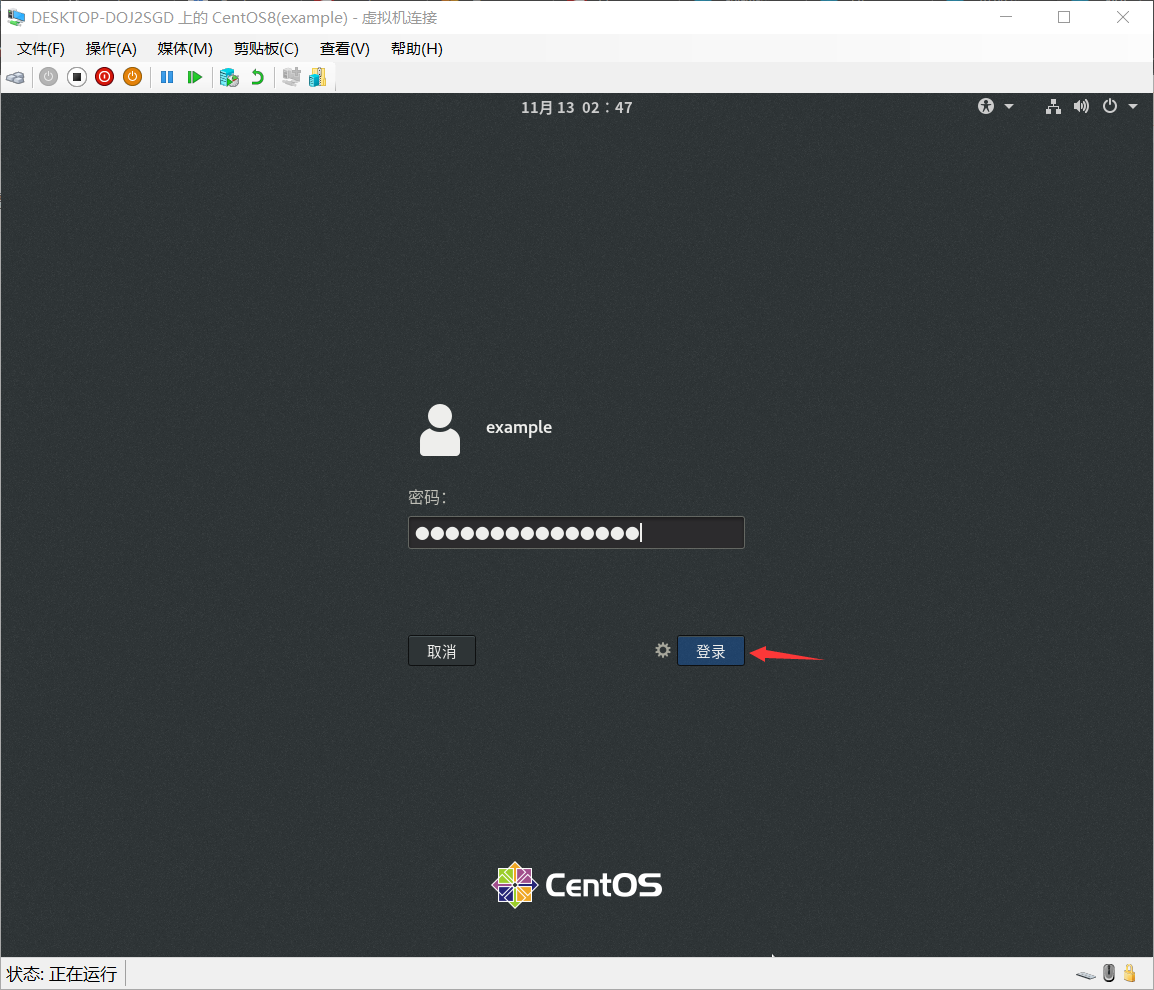The image size is (1154, 990).
Task: Open the 媒体(M) menu
Action: pyautogui.click(x=185, y=49)
